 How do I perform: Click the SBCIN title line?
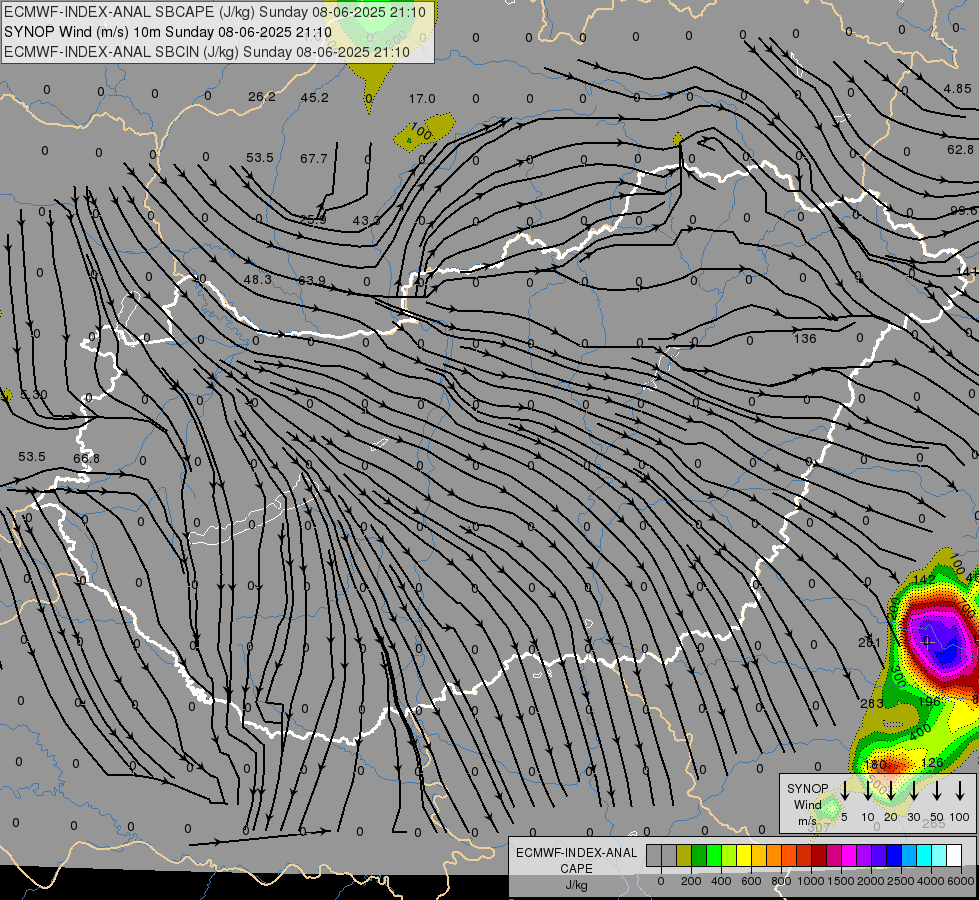(x=207, y=52)
